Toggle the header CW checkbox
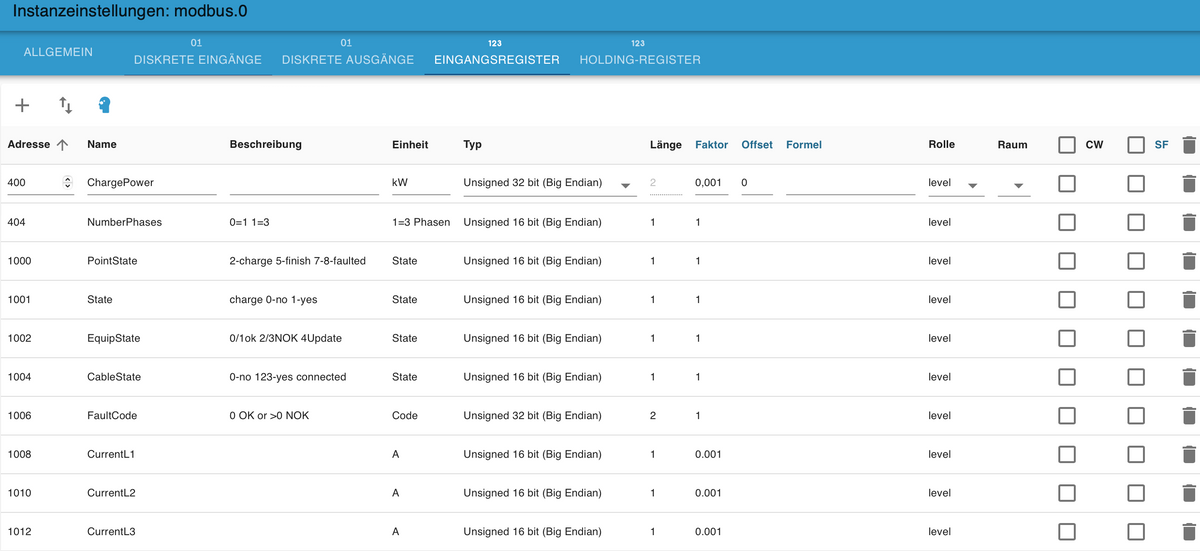Viewport: 1200px width, 551px height. (1067, 145)
